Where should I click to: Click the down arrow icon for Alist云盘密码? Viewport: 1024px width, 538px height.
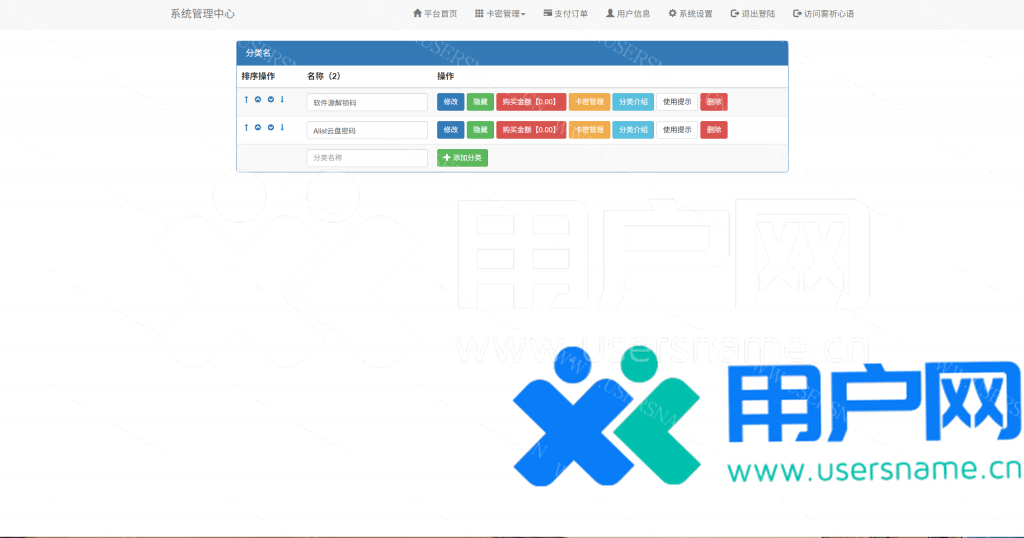(x=282, y=127)
